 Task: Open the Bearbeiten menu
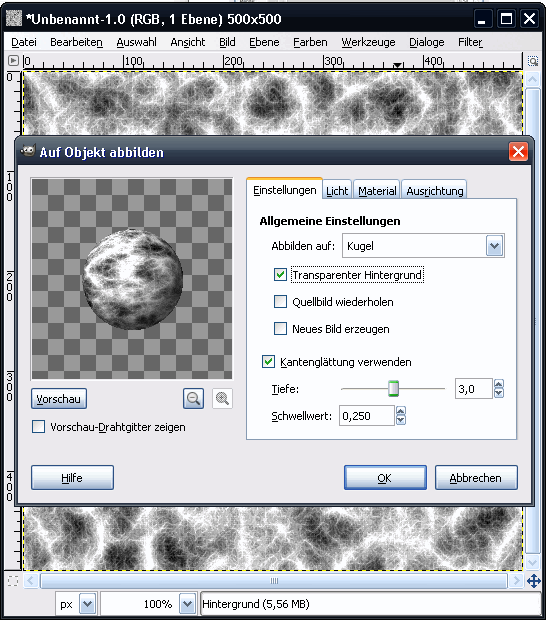(76, 42)
